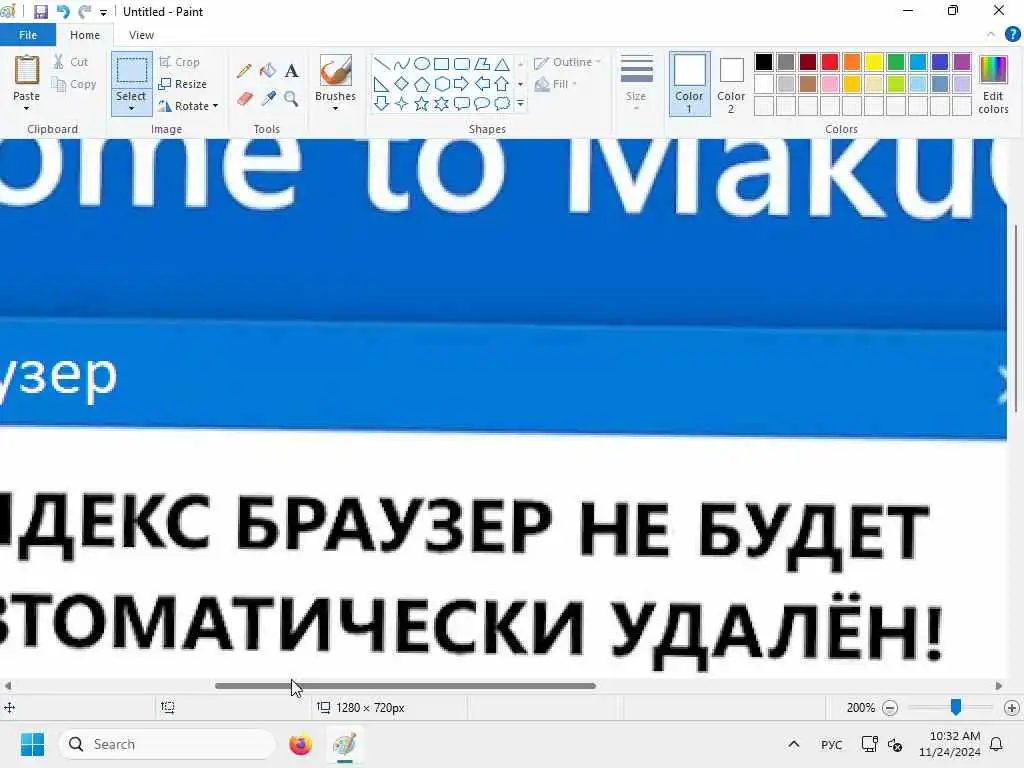Choose the Rectangle shape
1024x768 pixels.
point(441,64)
